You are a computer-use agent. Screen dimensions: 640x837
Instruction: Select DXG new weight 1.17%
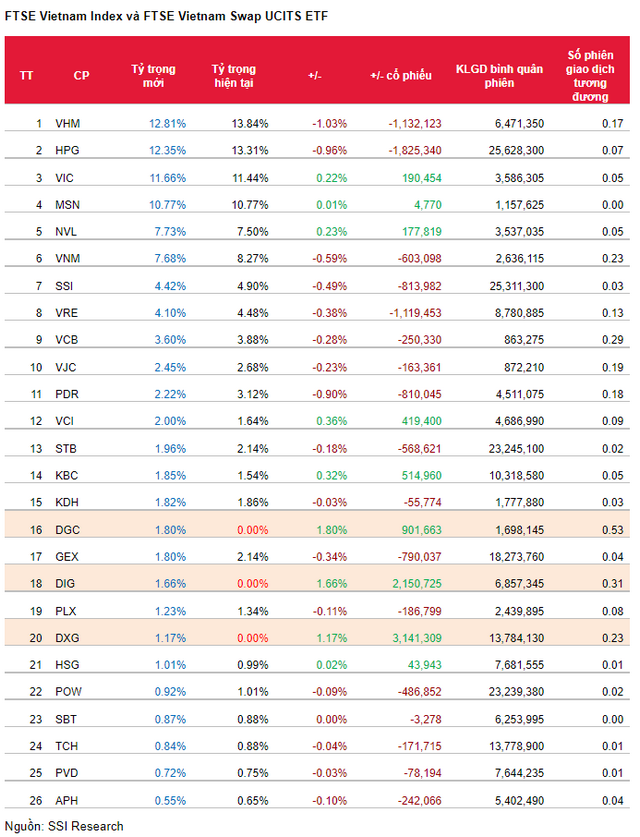[170, 638]
